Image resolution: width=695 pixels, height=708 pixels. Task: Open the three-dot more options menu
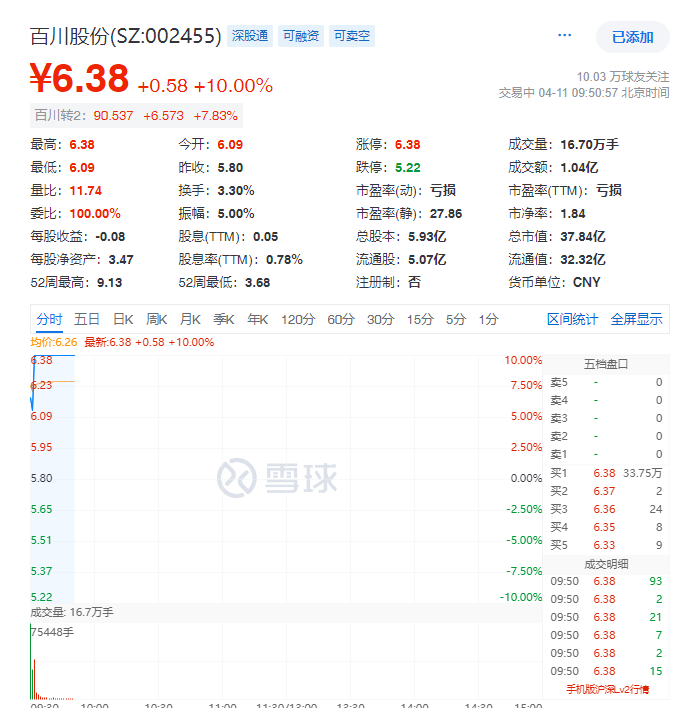[x=564, y=35]
